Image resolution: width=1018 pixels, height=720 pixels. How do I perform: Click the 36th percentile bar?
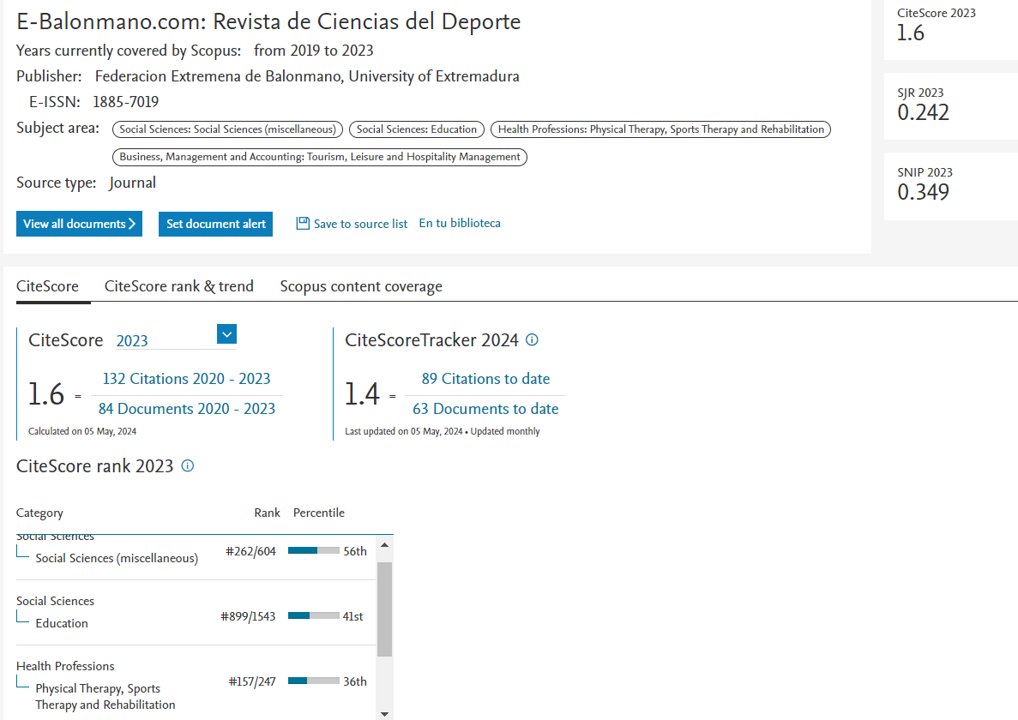[314, 680]
